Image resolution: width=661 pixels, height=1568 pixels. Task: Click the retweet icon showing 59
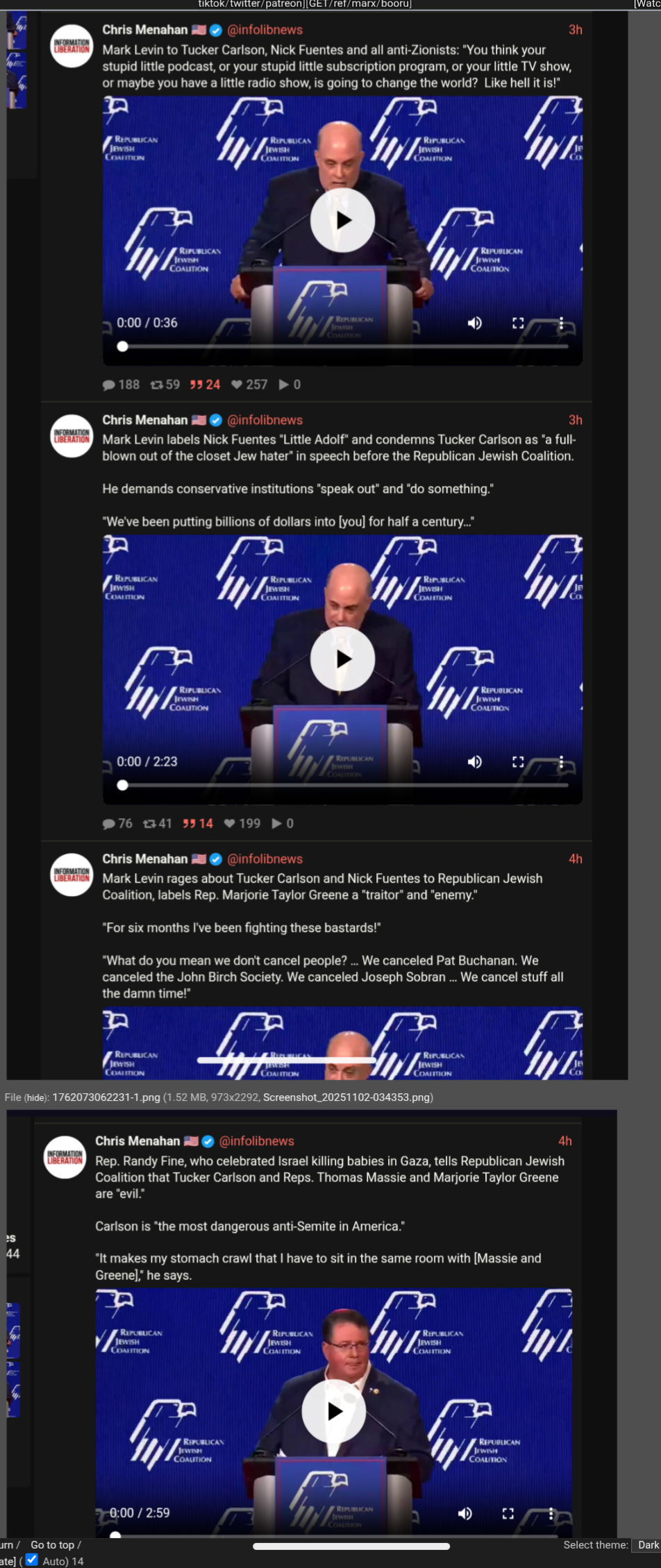pyautogui.click(x=157, y=385)
